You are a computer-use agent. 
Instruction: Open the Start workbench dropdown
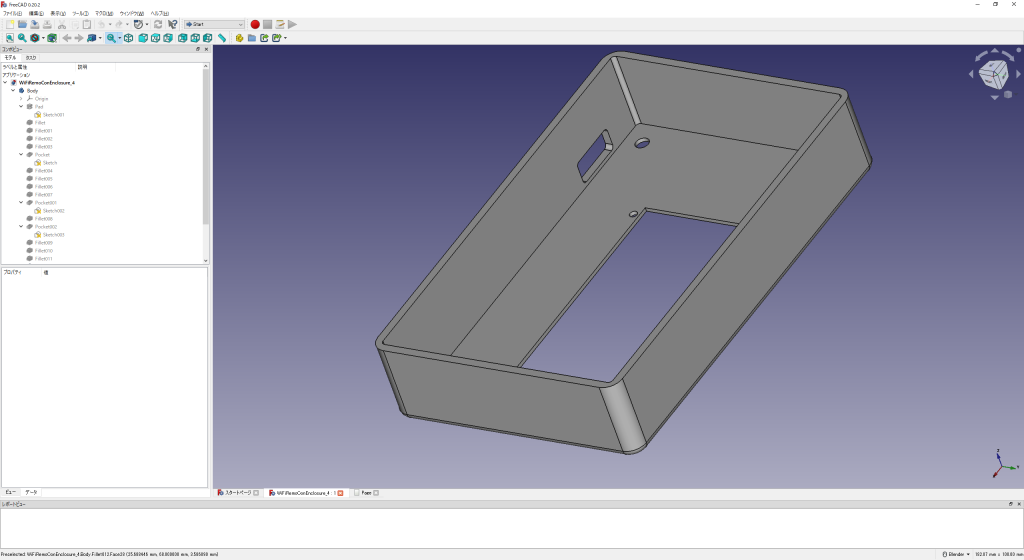coord(214,24)
